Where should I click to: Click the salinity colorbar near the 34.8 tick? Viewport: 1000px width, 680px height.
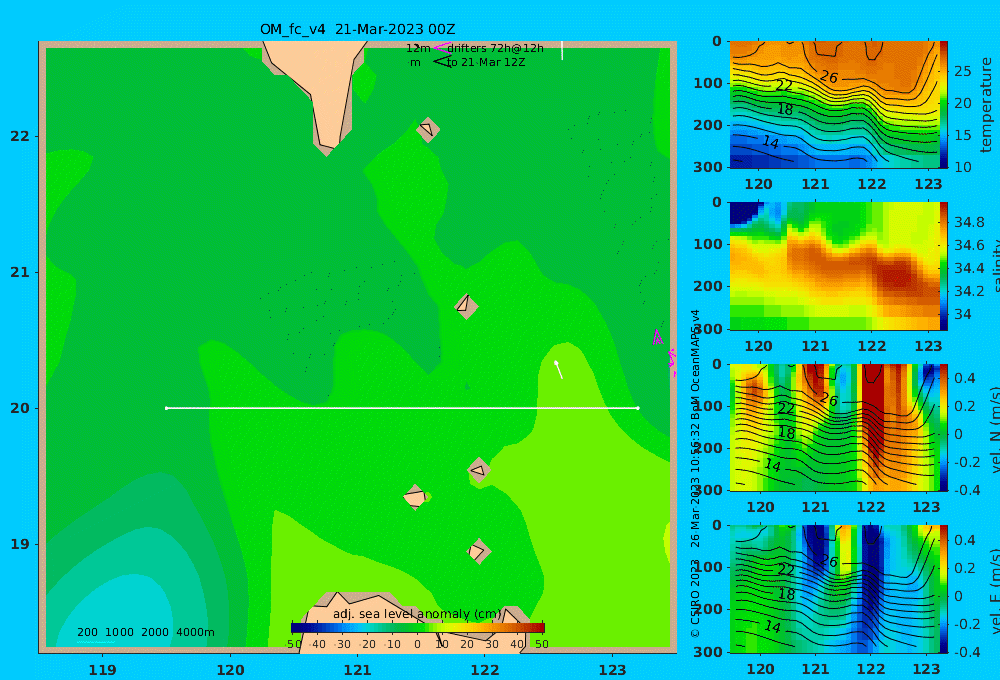[944, 222]
